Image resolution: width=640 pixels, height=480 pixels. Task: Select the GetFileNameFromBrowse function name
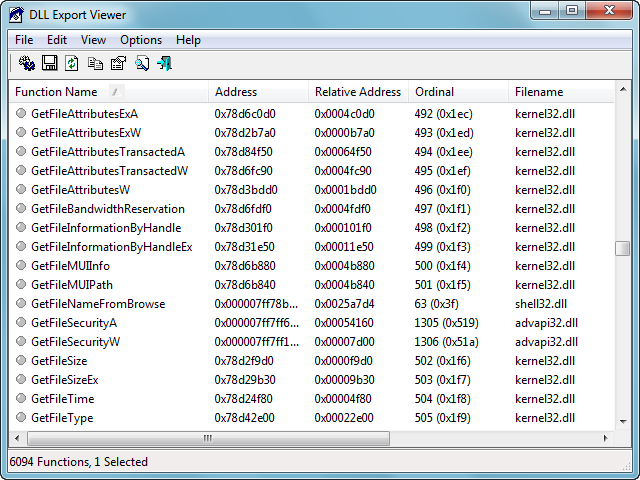point(98,304)
